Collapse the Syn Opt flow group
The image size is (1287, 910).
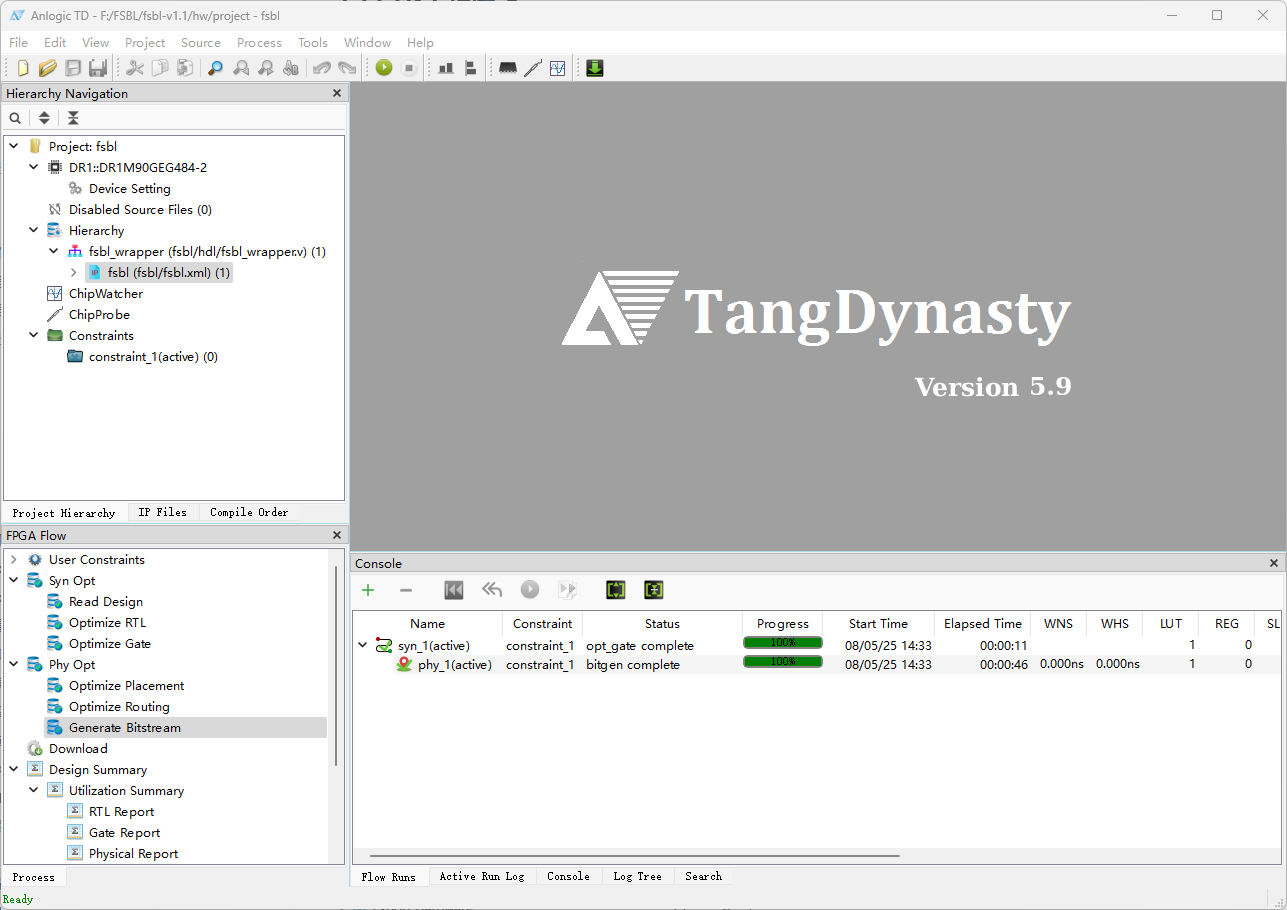tap(14, 580)
